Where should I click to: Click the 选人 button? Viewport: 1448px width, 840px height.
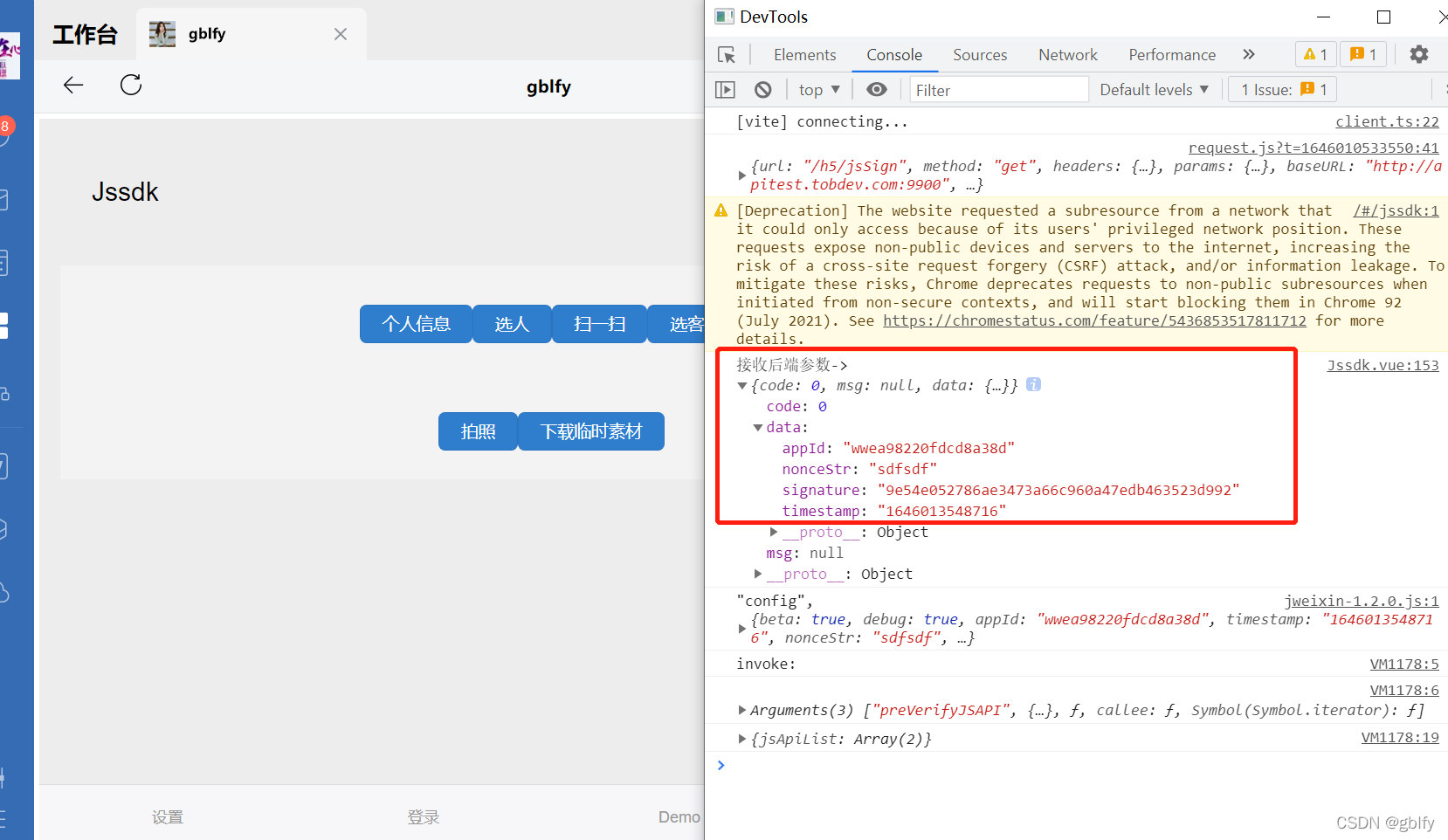(x=512, y=324)
